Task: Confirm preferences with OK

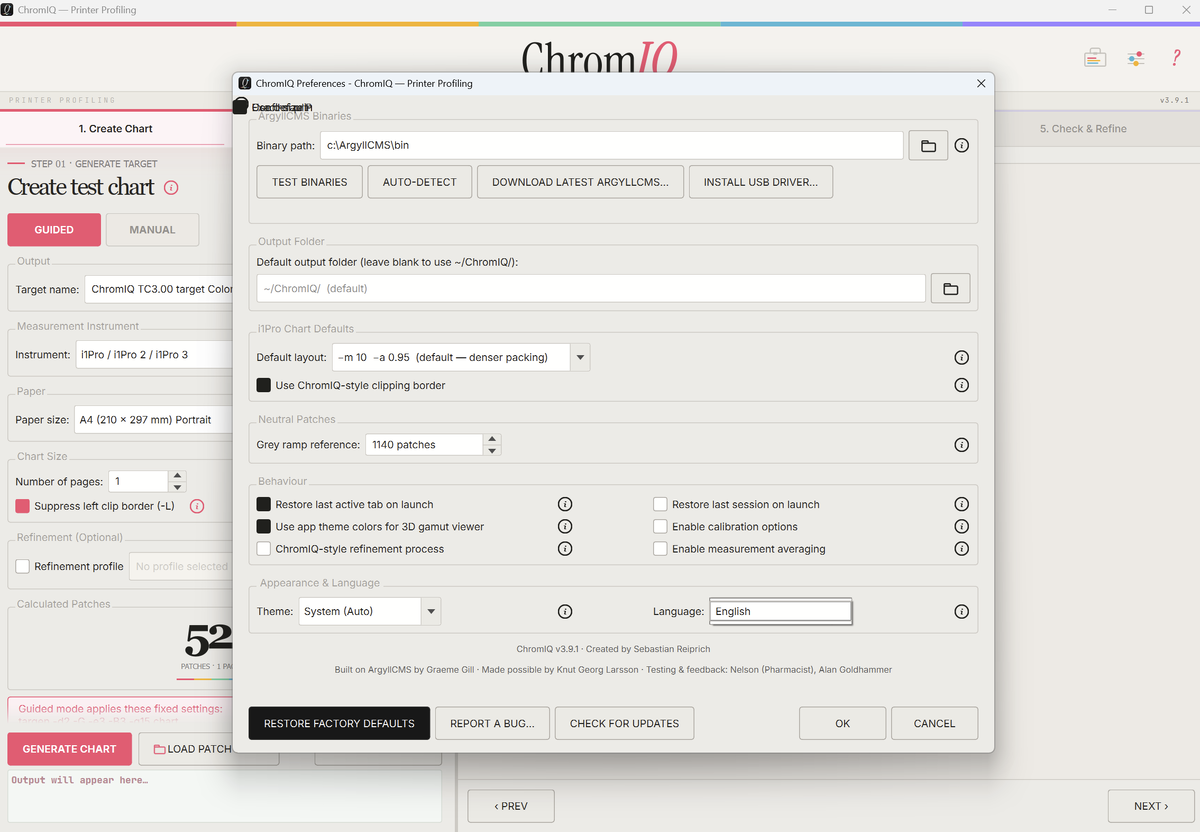Action: [x=842, y=723]
